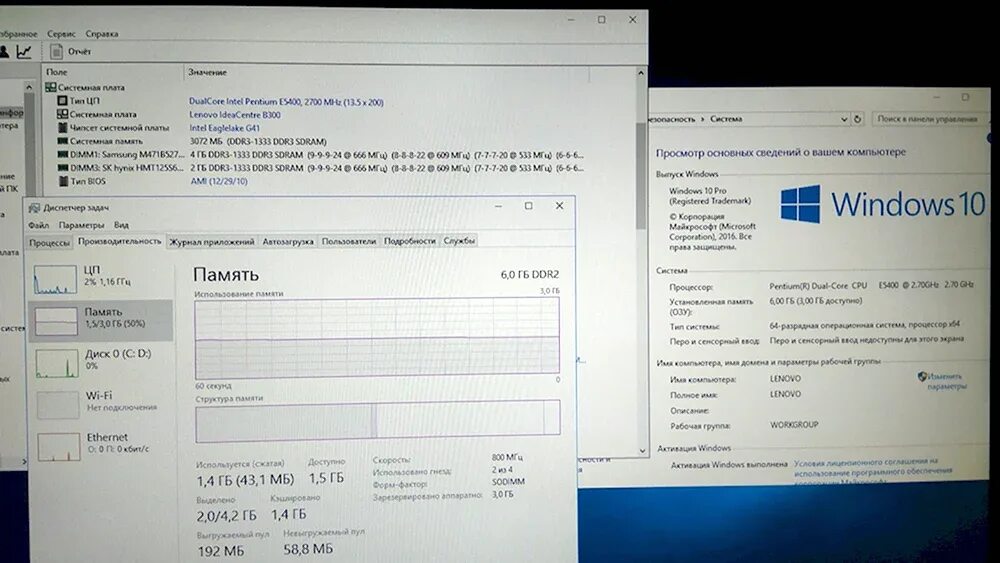Switch to the Автозагрузка tab

[288, 242]
